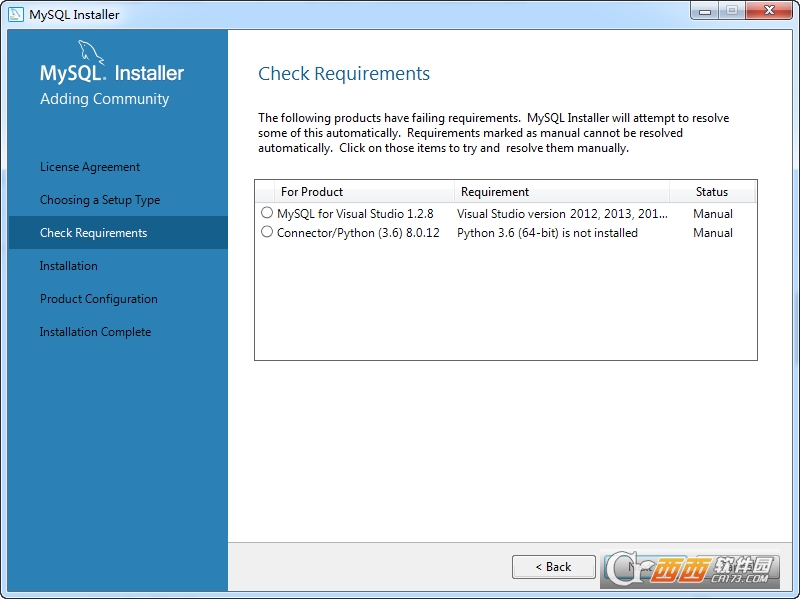
Task: Click the MySQL Installer title bar icon
Action: (16, 14)
